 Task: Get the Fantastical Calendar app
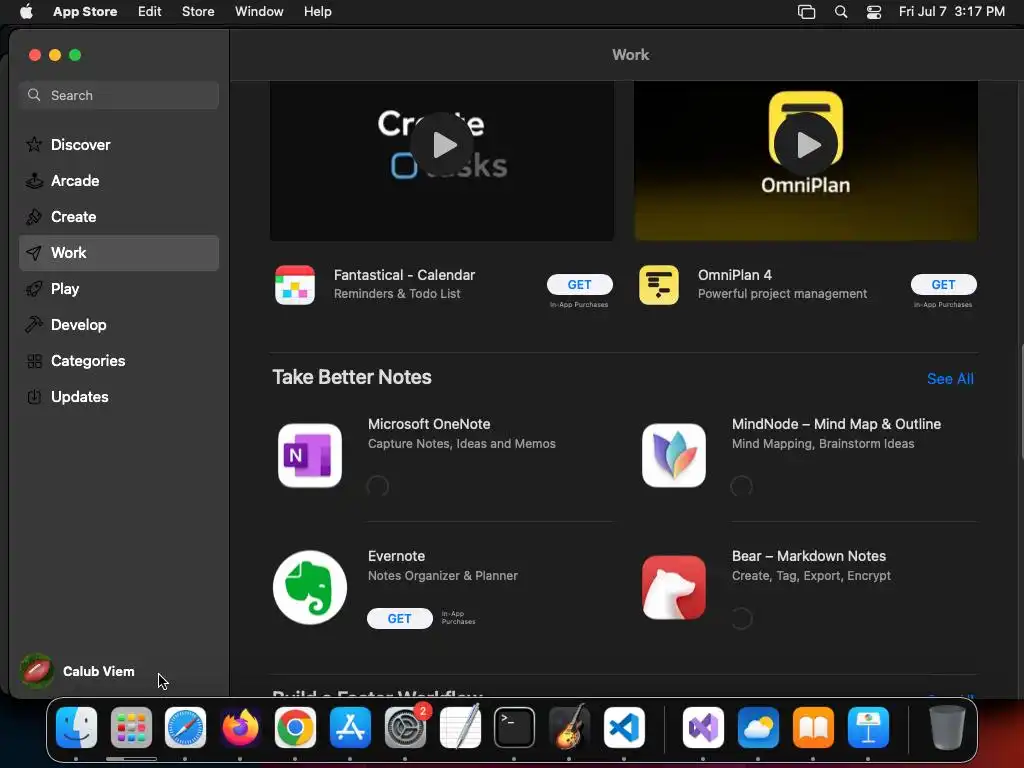coord(579,285)
